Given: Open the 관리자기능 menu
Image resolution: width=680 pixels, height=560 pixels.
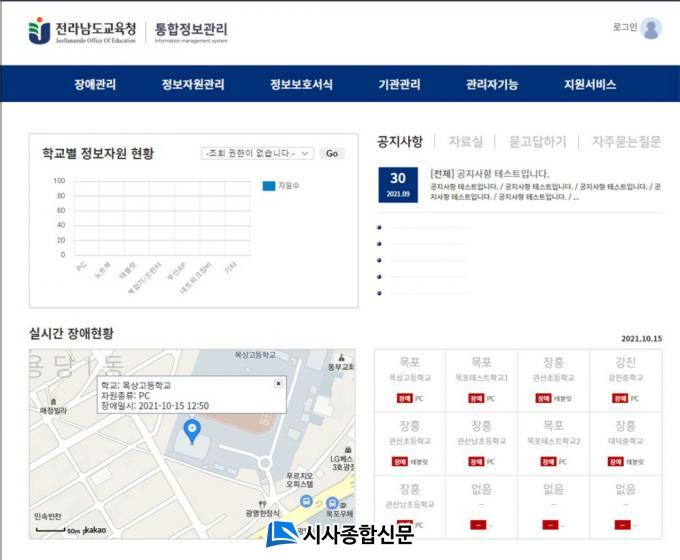Looking at the screenshot, I should click(492, 85).
